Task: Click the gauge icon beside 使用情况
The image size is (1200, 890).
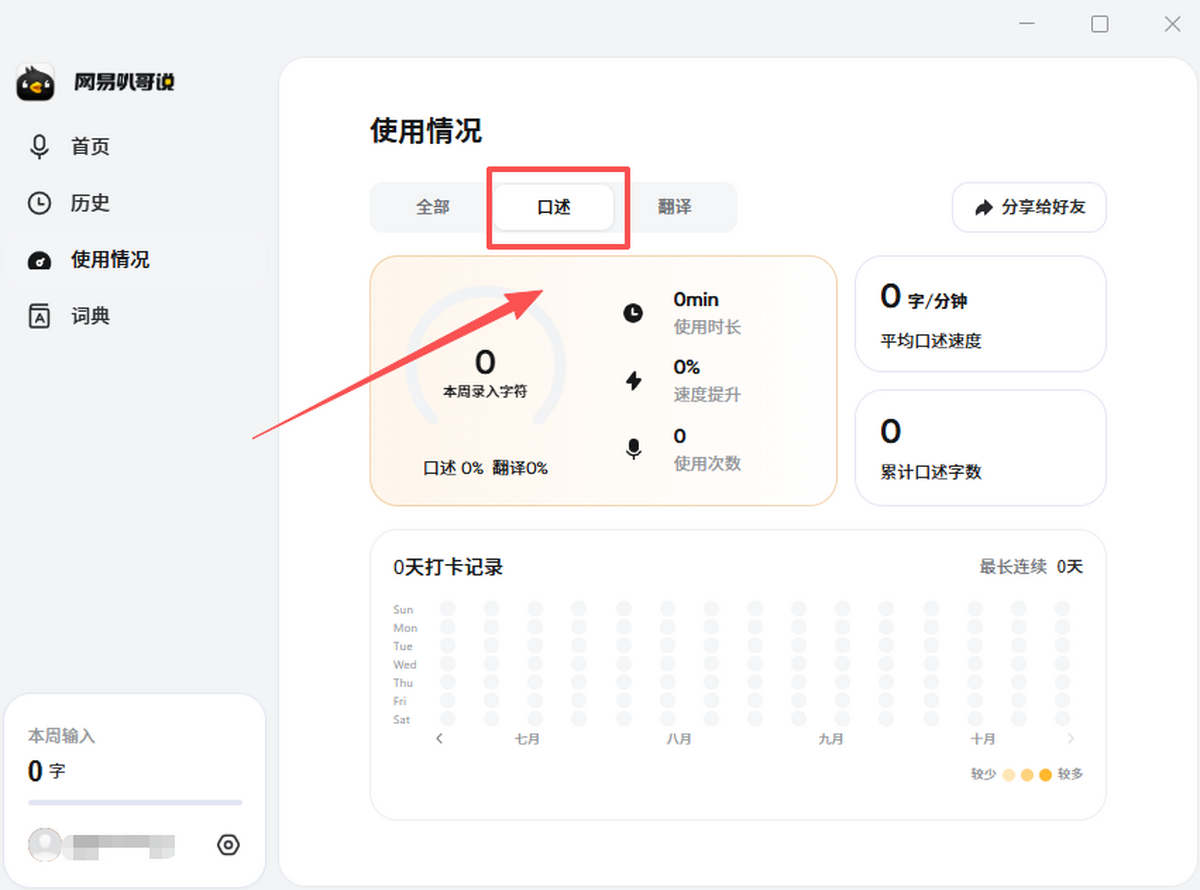Action: click(39, 260)
